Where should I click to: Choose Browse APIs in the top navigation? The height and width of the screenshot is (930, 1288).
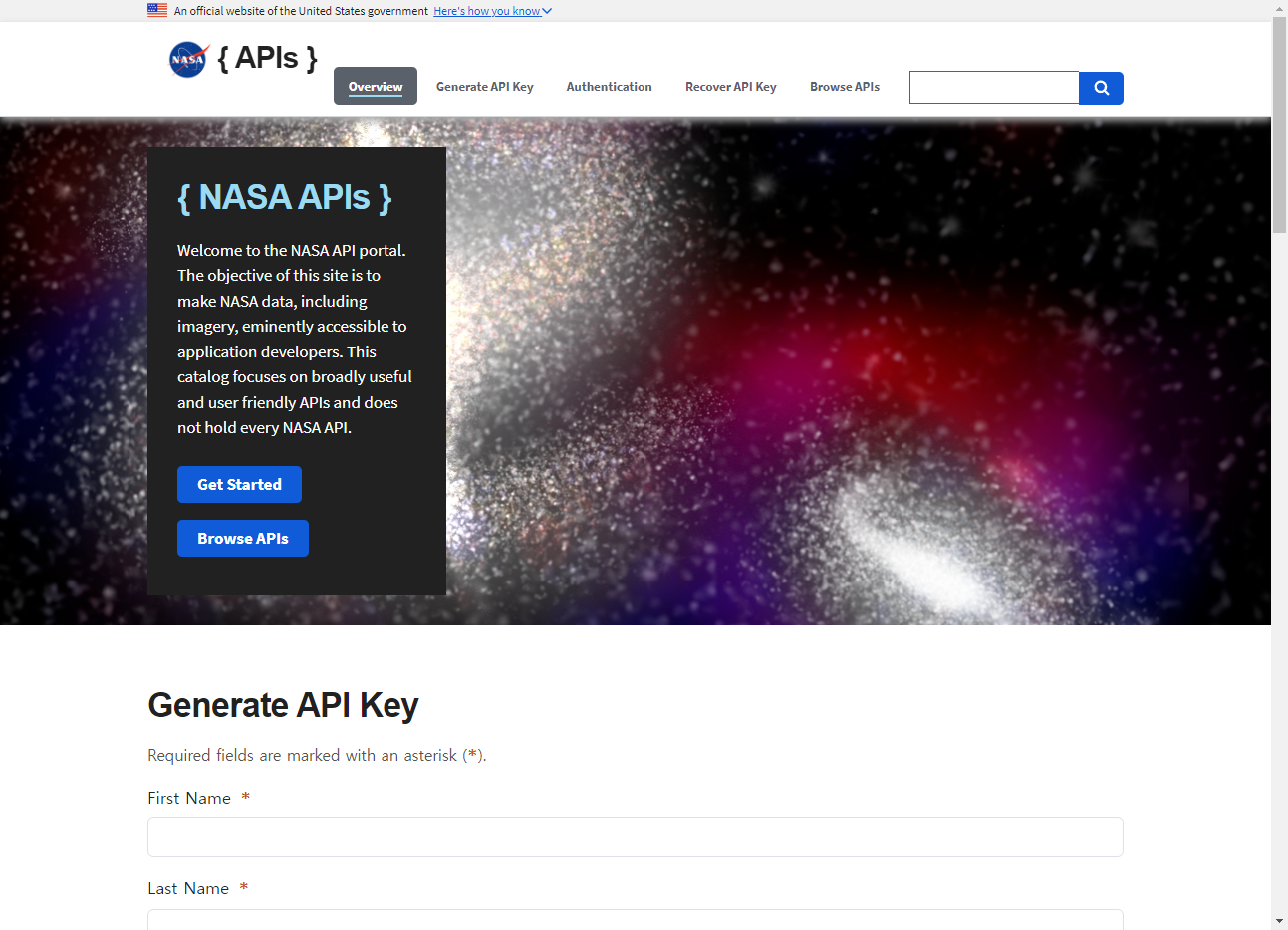[844, 87]
